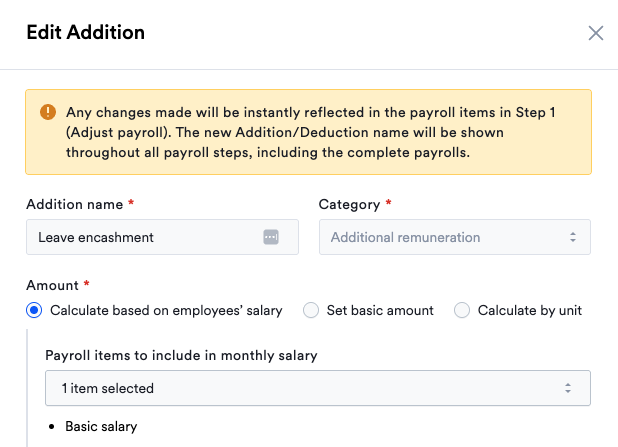
Task: Click the 'Addition name' field label
Action: (74, 204)
